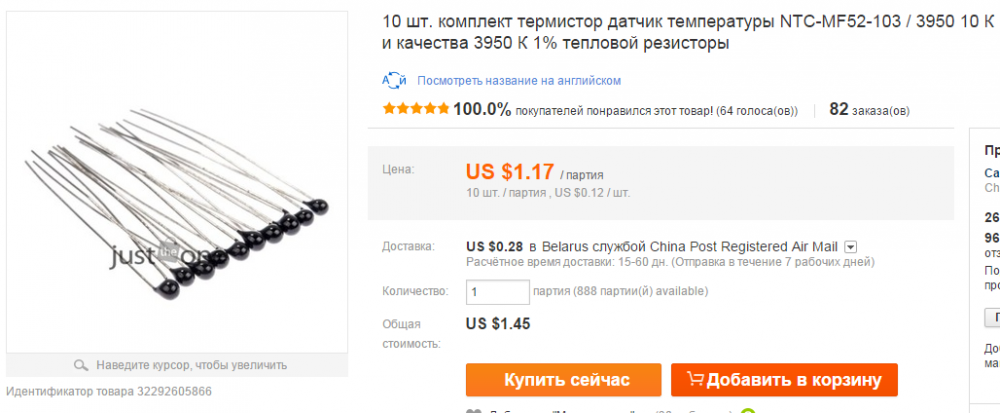Open the shipping method dropdown arrow
Screen dimensions: 1000x413
pyautogui.click(x=850, y=246)
